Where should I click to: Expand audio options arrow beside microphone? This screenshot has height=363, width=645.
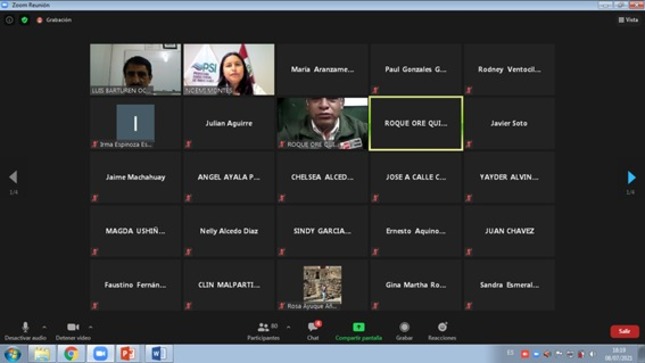tap(44, 327)
